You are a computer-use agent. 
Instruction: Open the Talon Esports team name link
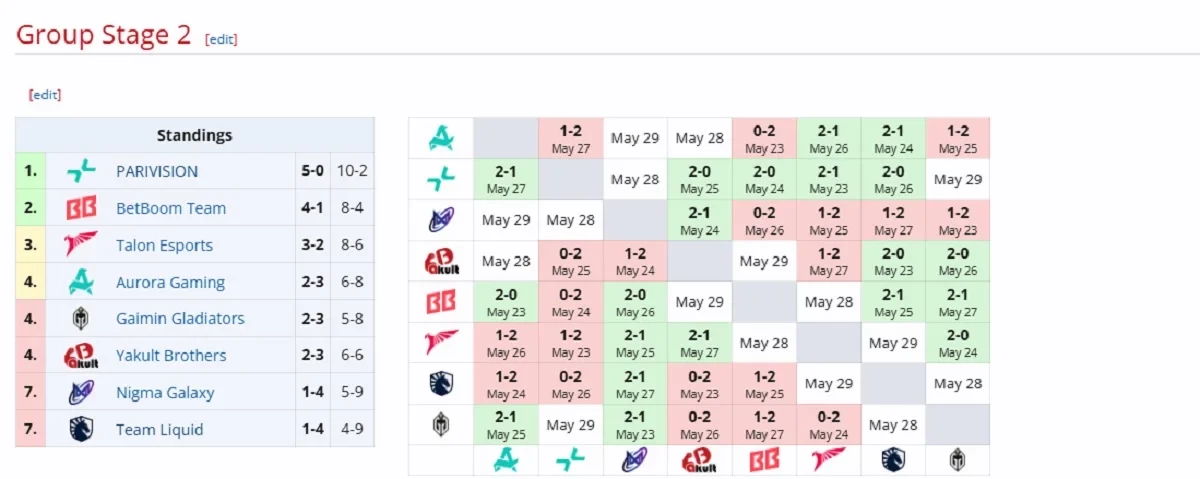(164, 246)
